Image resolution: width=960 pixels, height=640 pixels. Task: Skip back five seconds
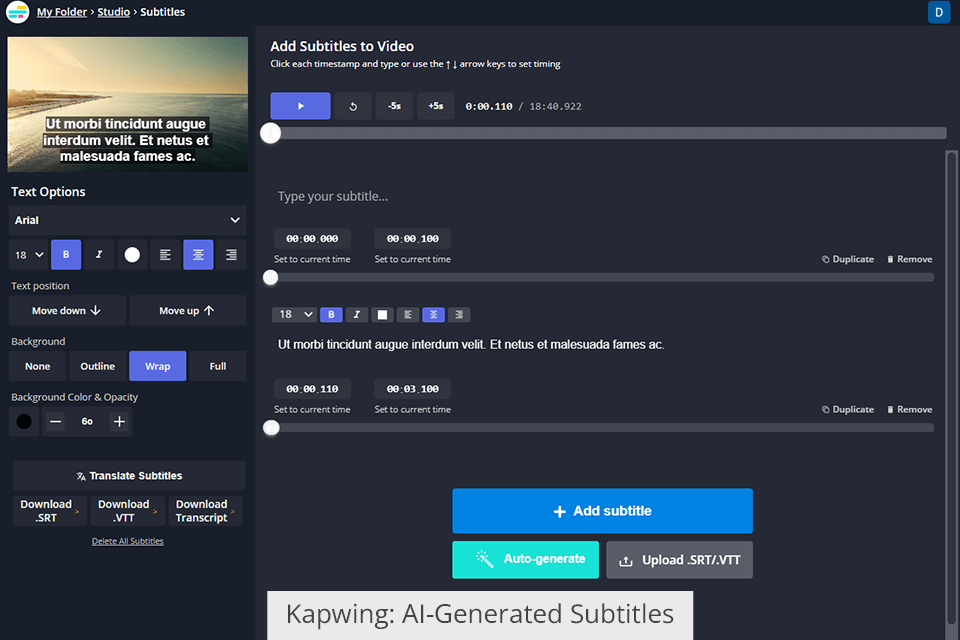click(394, 106)
